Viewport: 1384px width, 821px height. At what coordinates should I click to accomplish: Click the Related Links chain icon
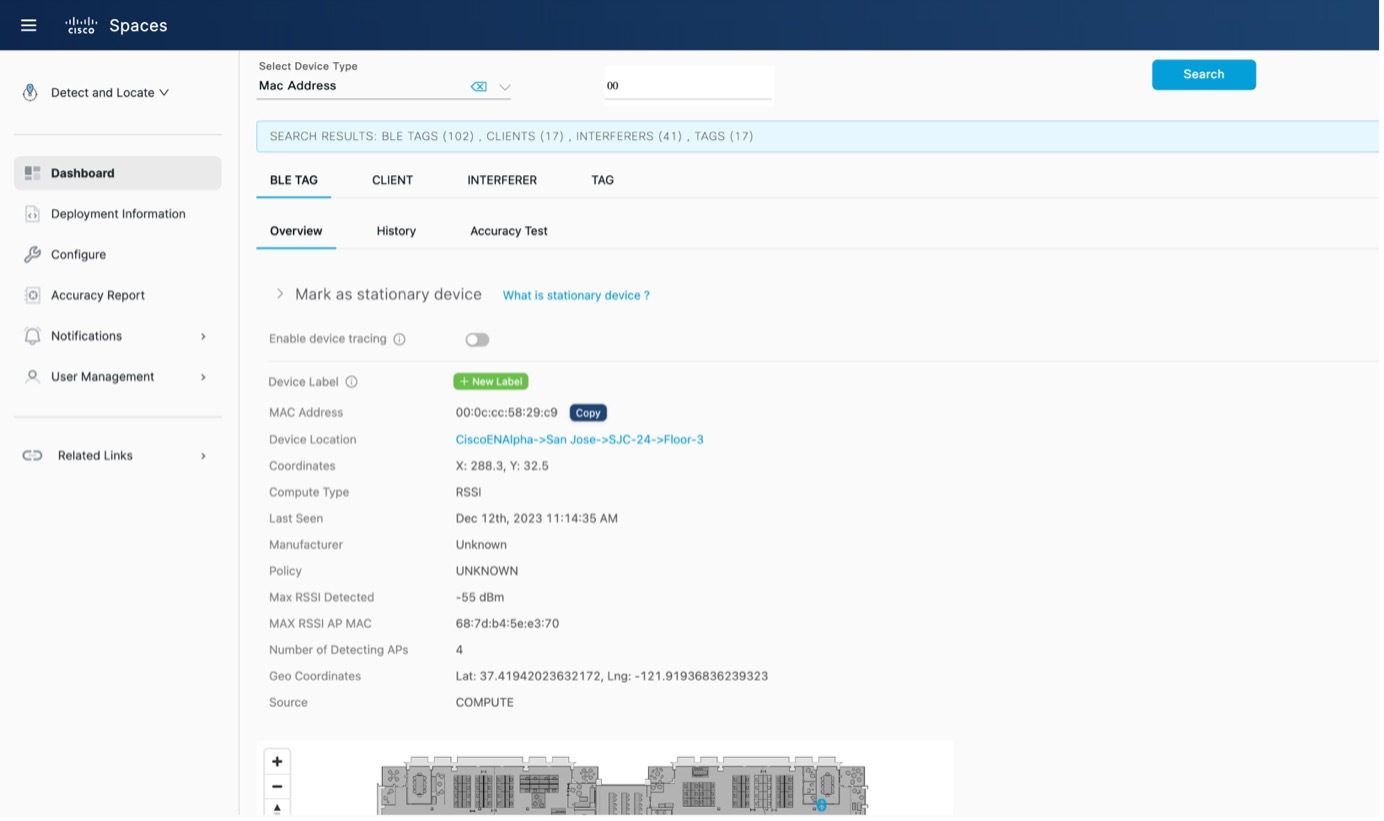click(x=32, y=456)
